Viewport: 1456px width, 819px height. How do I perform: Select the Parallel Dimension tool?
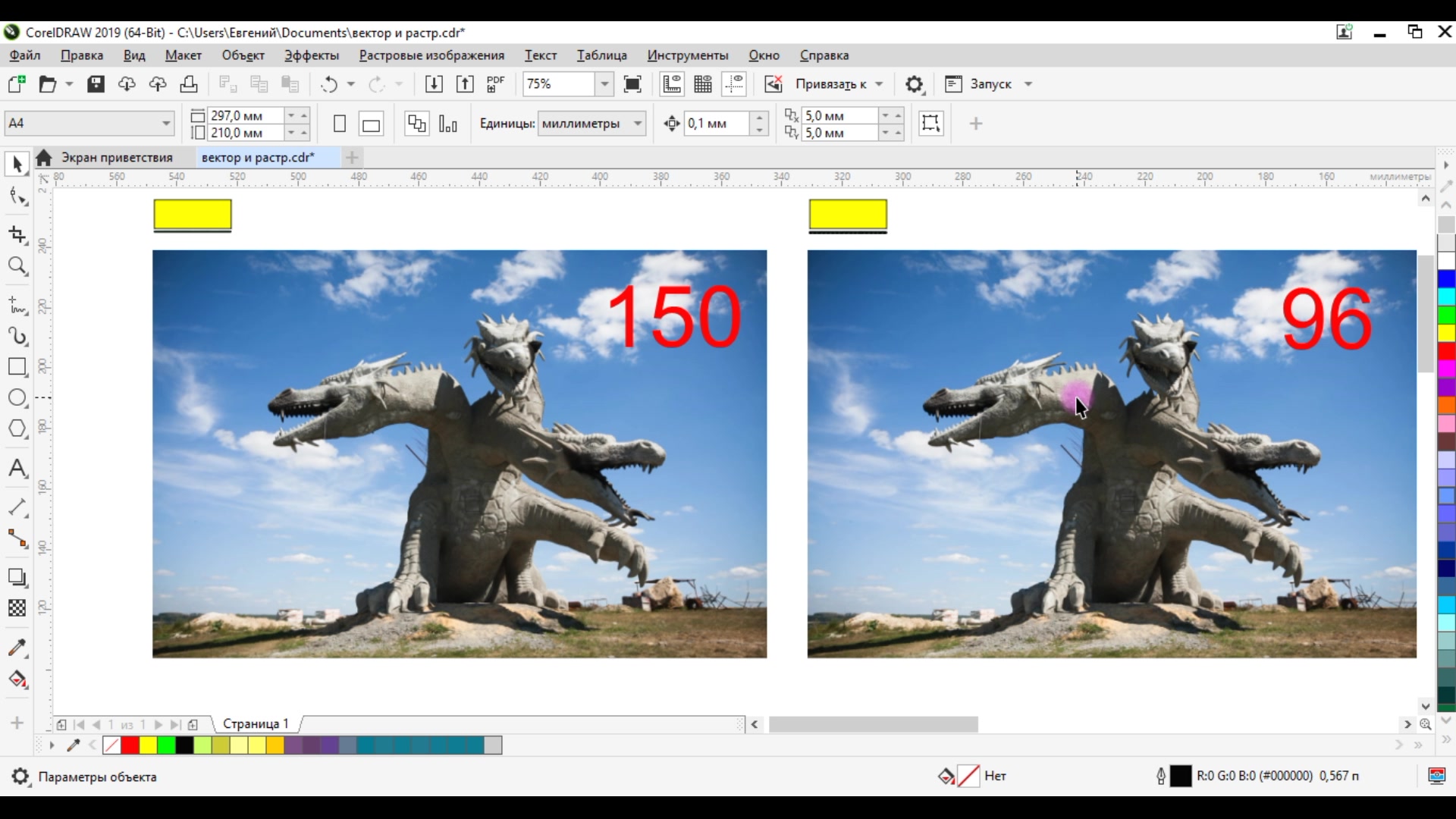pyautogui.click(x=17, y=507)
